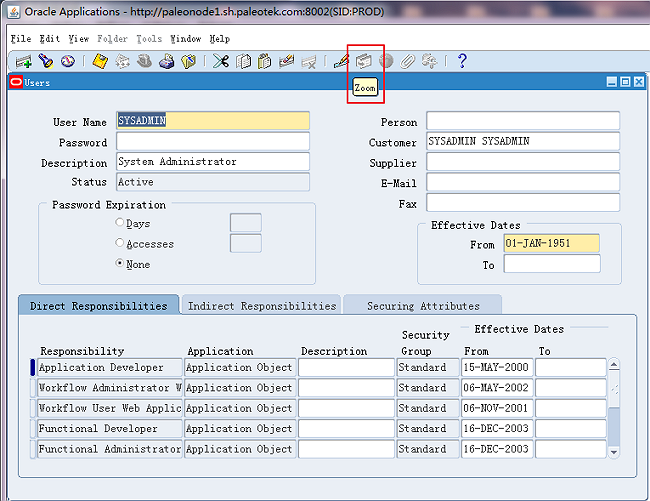Click the Save disk icon

point(100,61)
